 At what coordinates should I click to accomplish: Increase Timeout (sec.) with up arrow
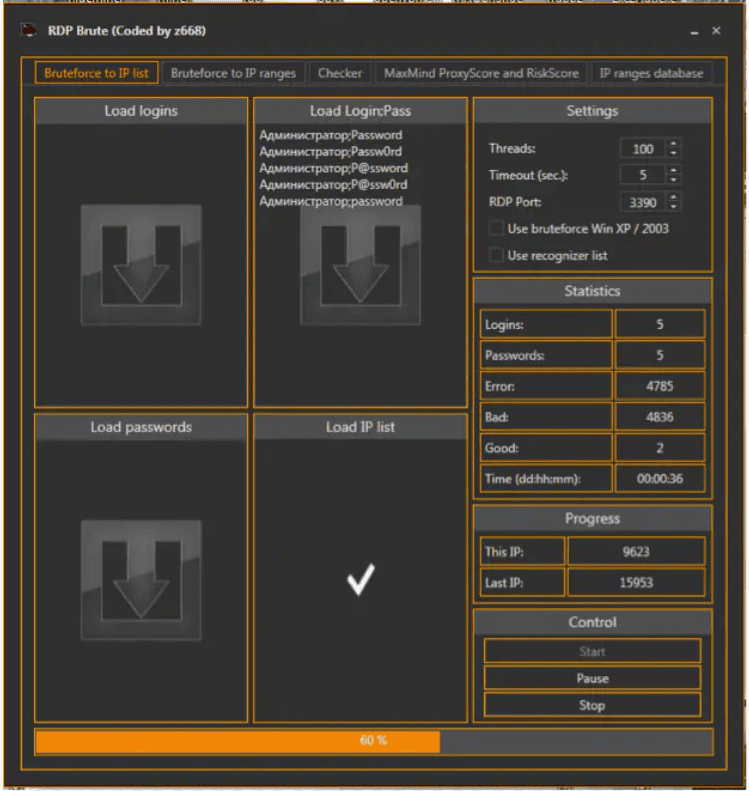673,171
